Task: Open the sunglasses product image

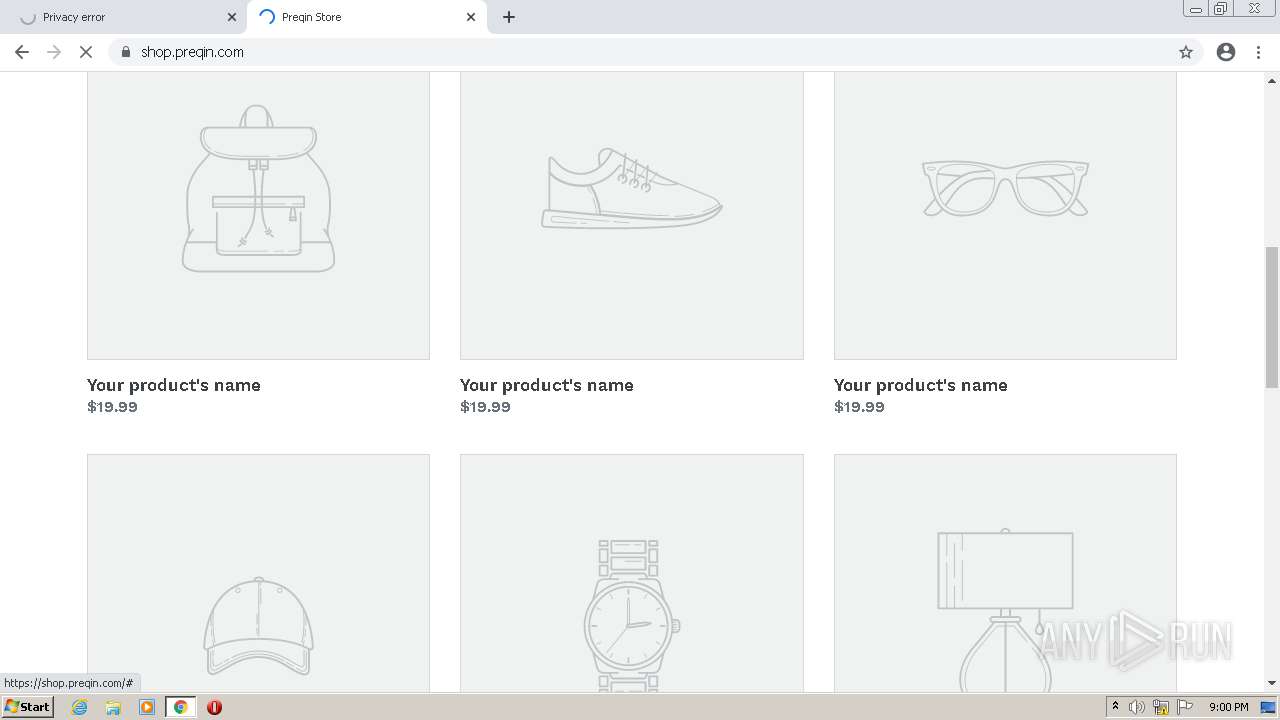Action: point(1005,215)
